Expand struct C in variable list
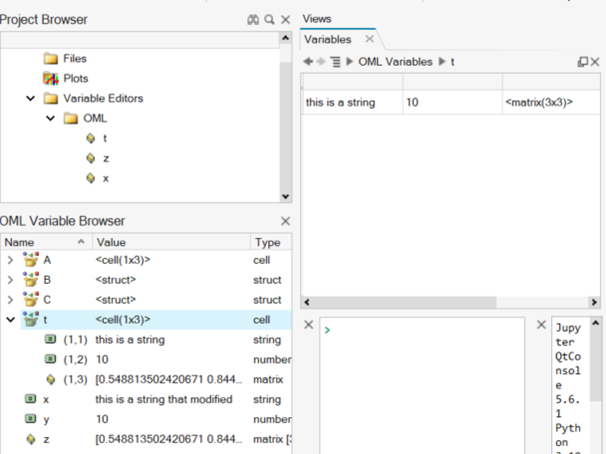 (x=10, y=300)
